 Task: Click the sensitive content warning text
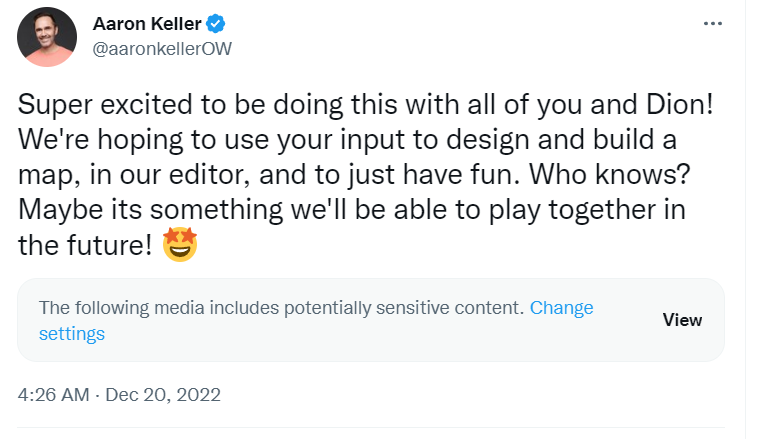(280, 308)
